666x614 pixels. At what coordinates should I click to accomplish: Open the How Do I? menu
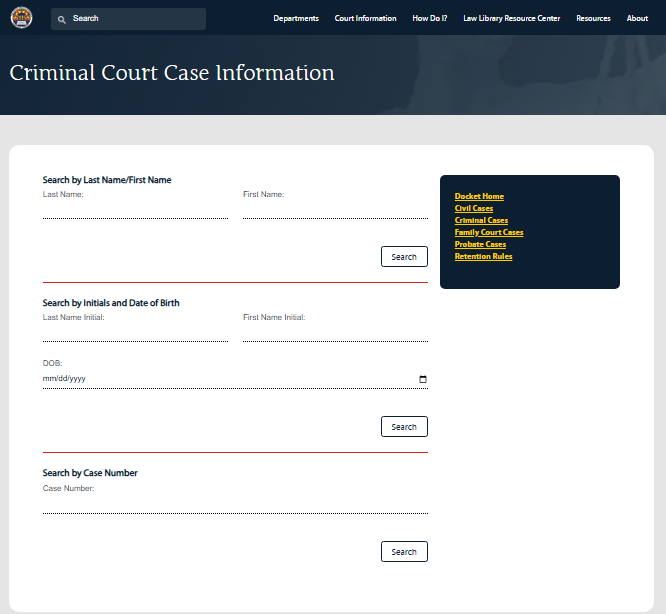[430, 18]
